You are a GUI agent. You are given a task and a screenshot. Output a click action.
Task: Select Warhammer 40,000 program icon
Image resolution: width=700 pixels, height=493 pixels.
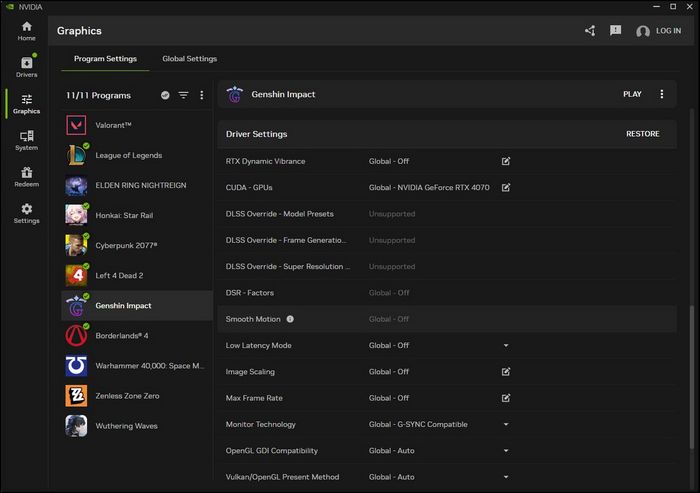tap(76, 366)
